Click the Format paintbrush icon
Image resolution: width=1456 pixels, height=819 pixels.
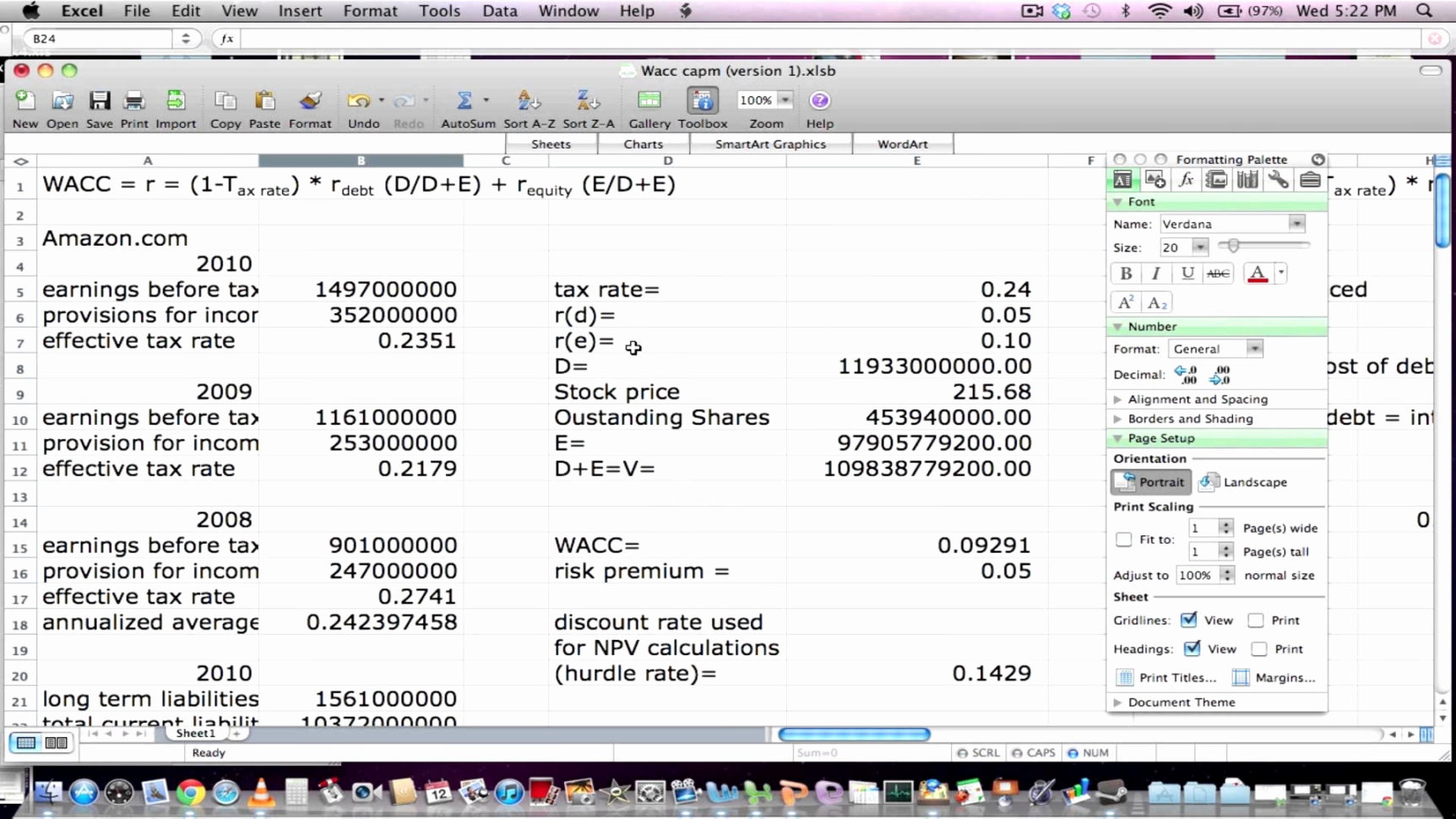pyautogui.click(x=309, y=100)
